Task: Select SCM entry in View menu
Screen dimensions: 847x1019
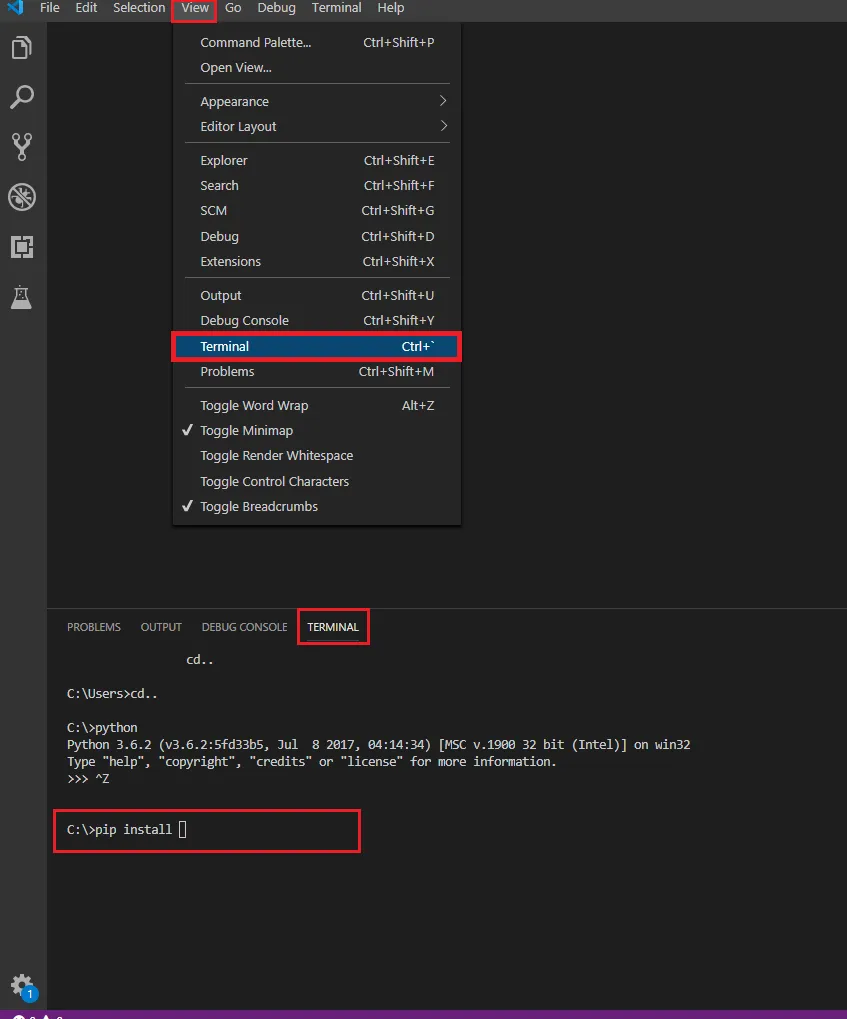Action: [317, 211]
